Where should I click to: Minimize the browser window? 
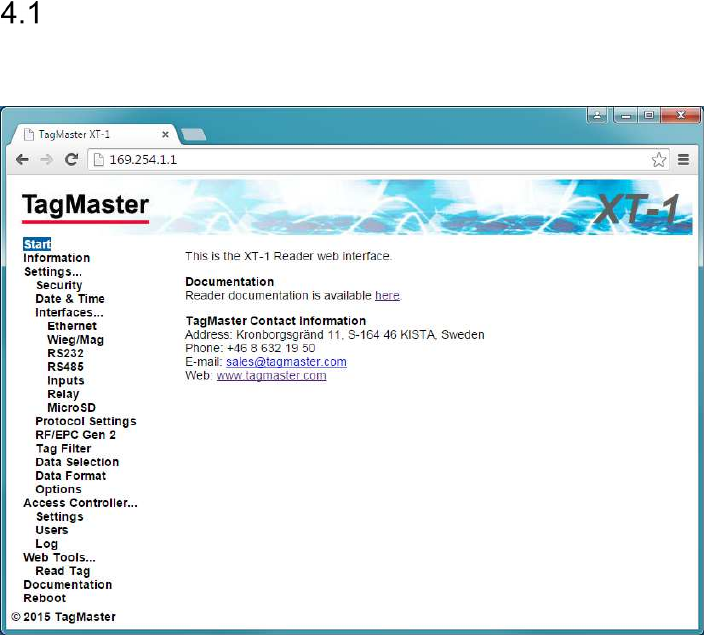pos(625,115)
